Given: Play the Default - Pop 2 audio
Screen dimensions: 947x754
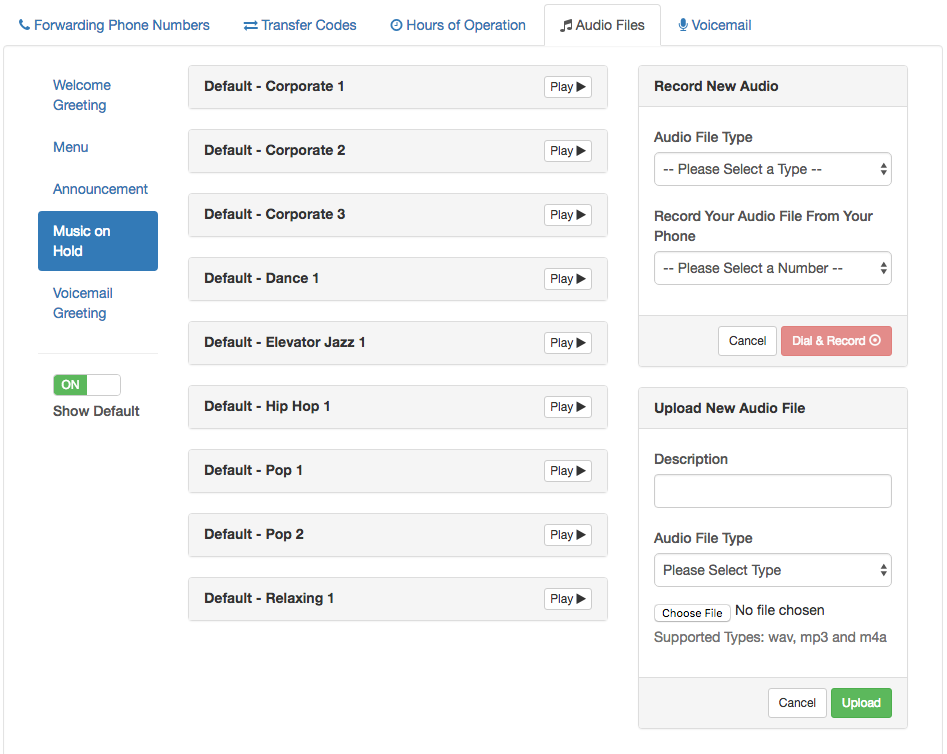Looking at the screenshot, I should 567,535.
